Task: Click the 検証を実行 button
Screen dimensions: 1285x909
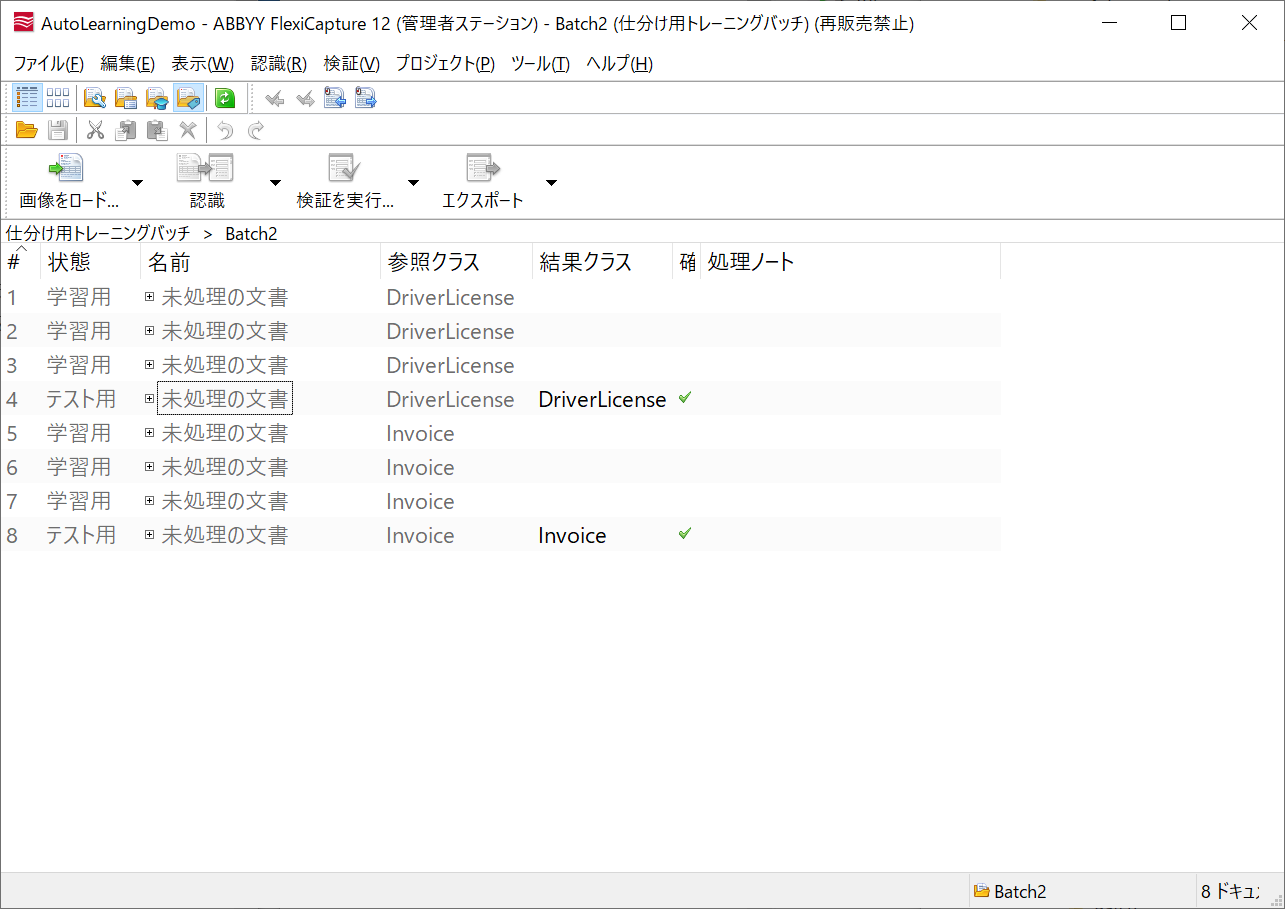Action: tap(345, 182)
